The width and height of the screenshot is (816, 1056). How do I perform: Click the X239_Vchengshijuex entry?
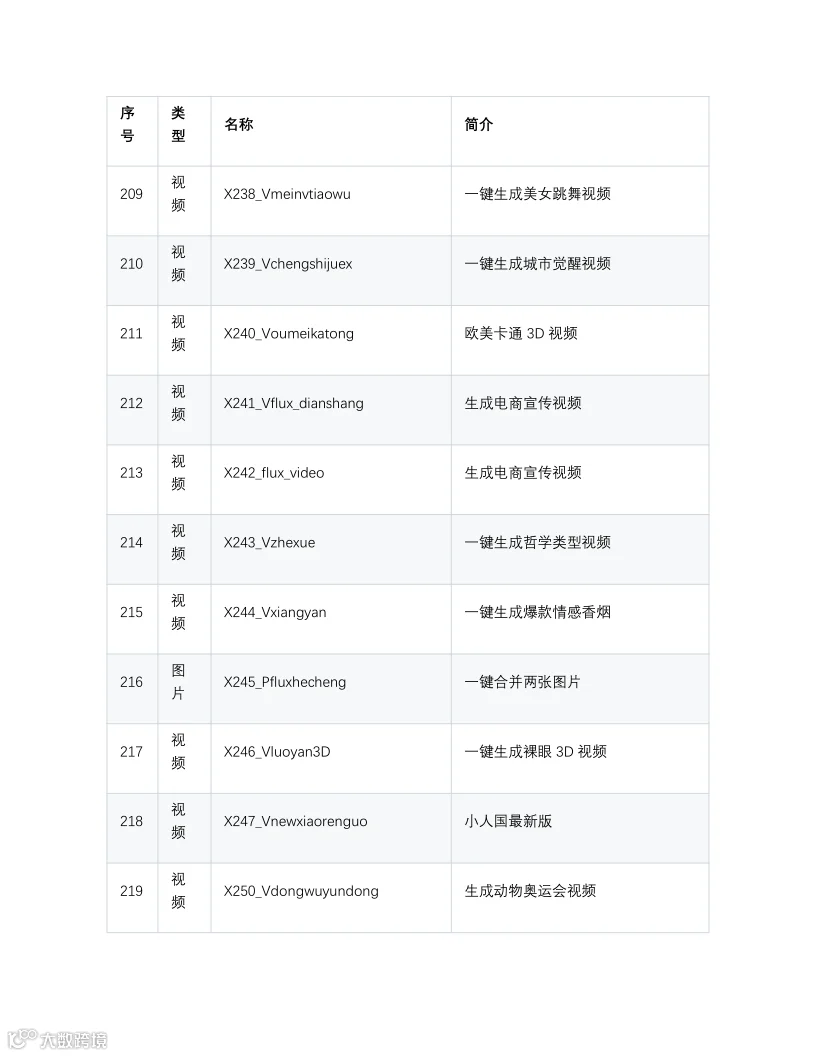point(287,264)
